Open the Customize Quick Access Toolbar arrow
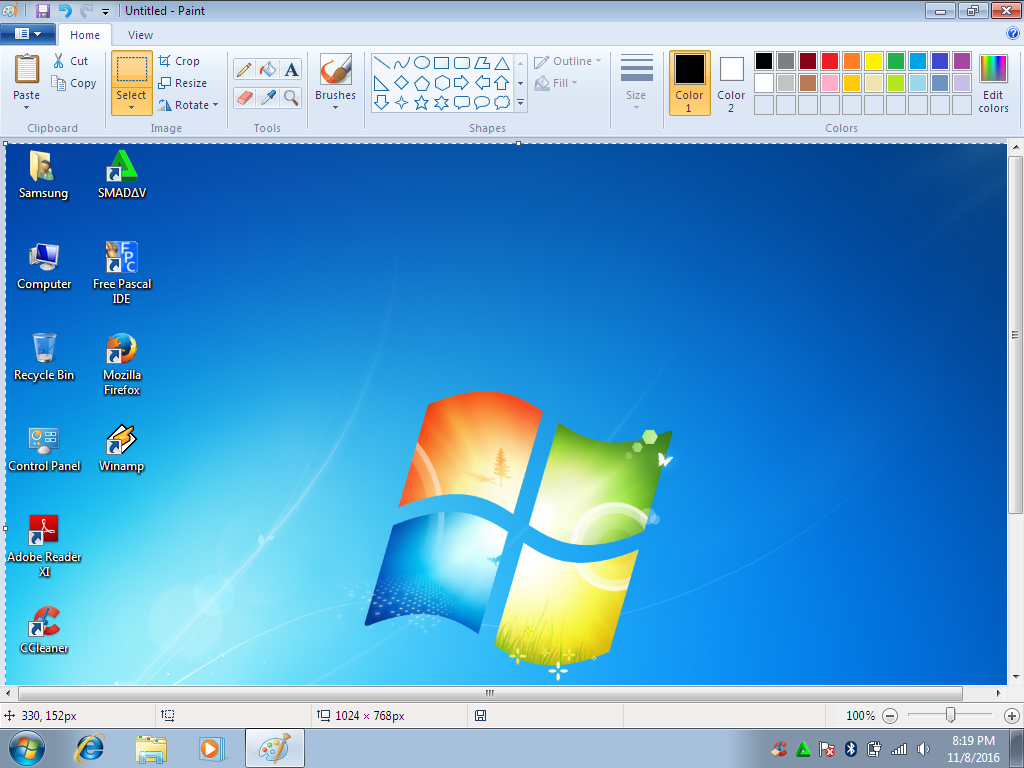Viewport: 1024px width, 768px height. [x=105, y=11]
